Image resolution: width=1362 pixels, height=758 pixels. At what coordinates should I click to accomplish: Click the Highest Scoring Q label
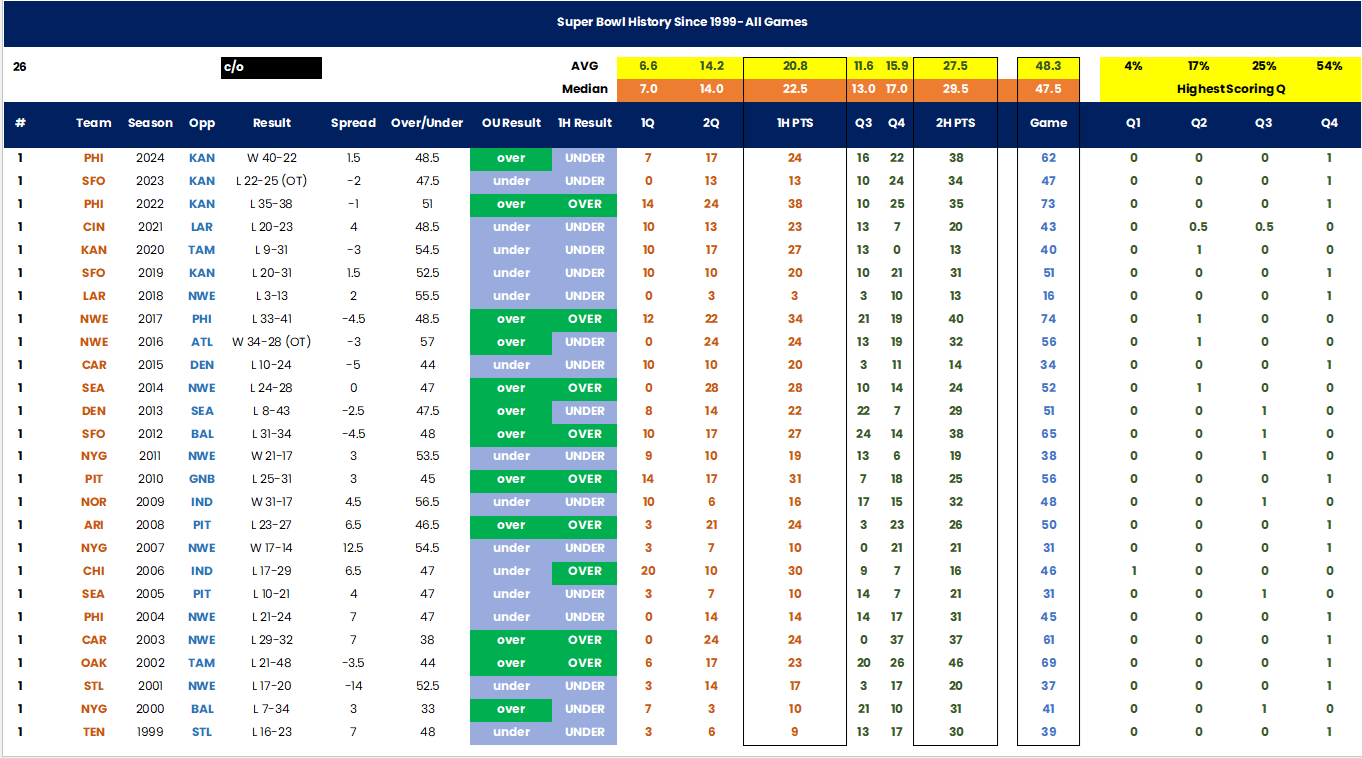coord(1229,89)
